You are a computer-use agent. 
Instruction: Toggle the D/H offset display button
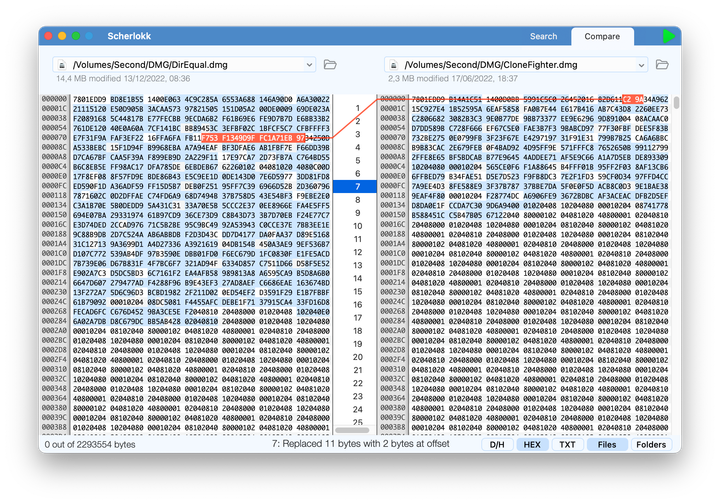tap(497, 444)
